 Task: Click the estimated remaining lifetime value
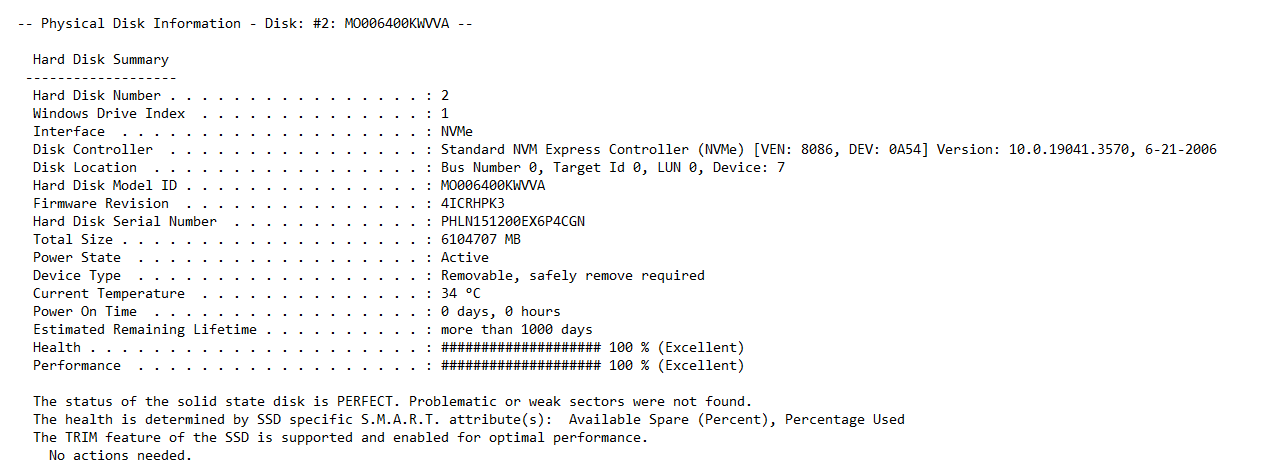coord(517,329)
